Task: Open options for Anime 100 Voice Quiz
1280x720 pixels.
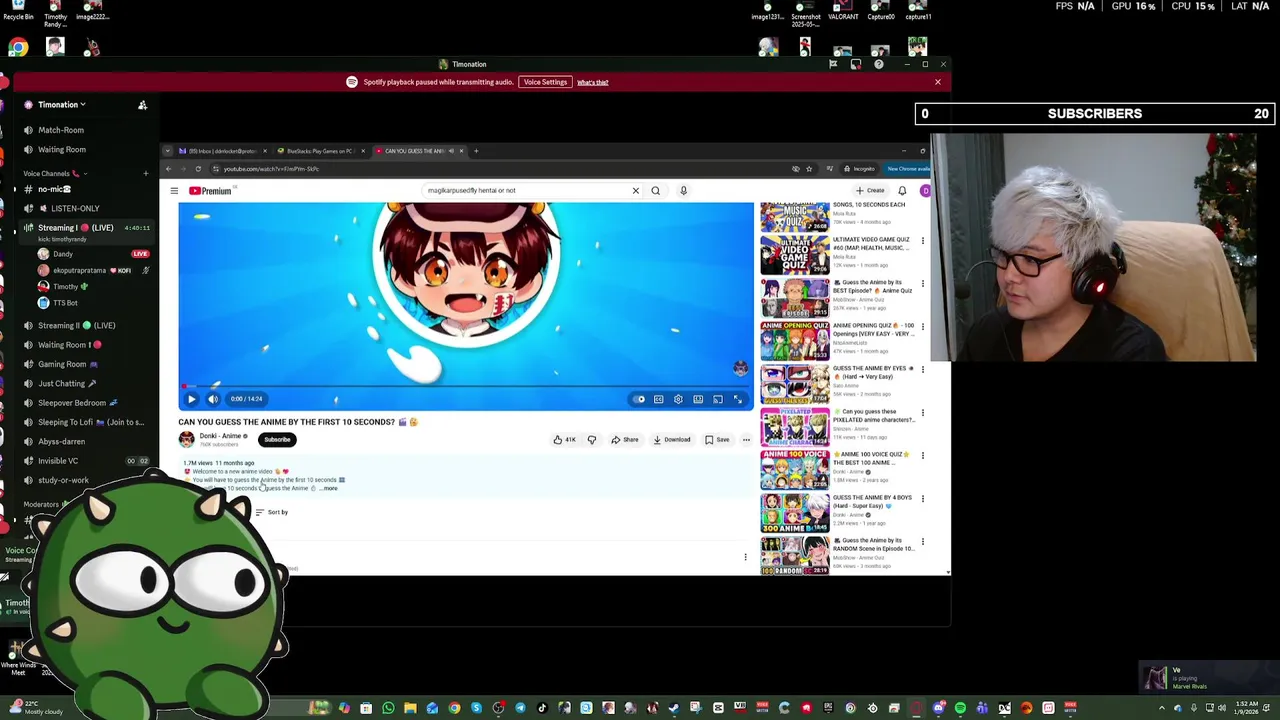Action: pyautogui.click(x=922, y=456)
